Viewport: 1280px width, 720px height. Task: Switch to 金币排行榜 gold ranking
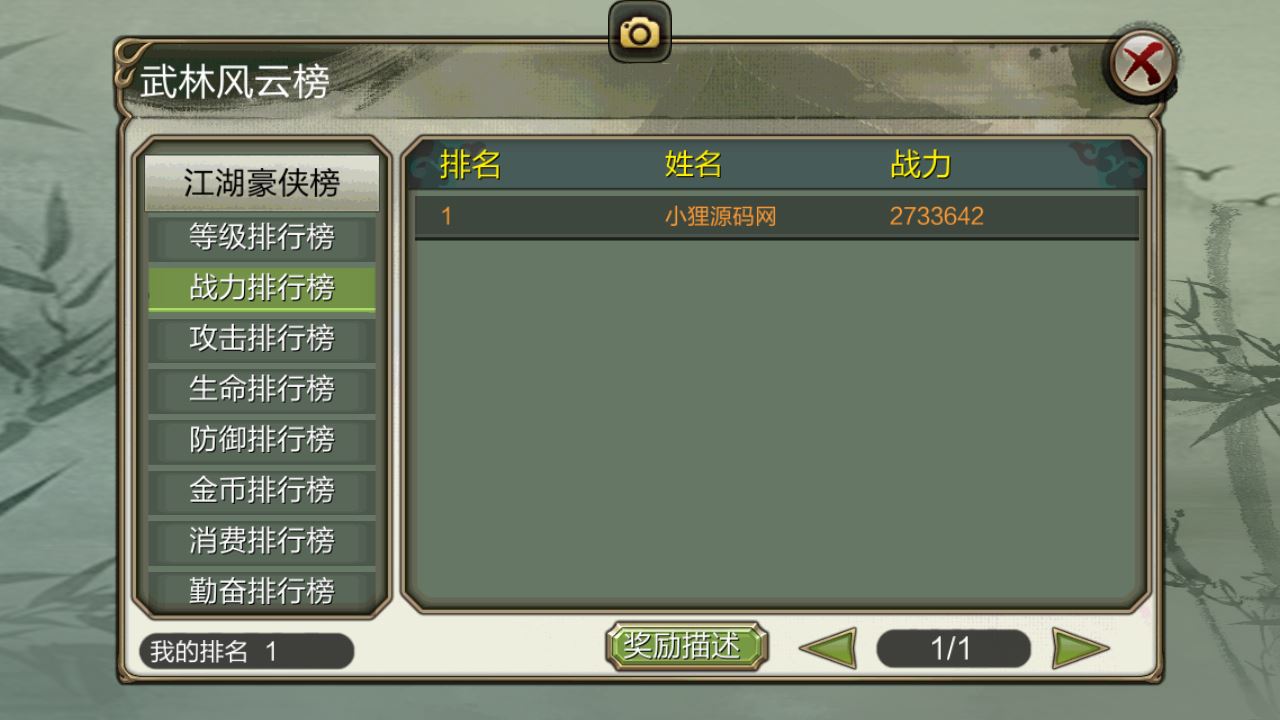click(262, 490)
